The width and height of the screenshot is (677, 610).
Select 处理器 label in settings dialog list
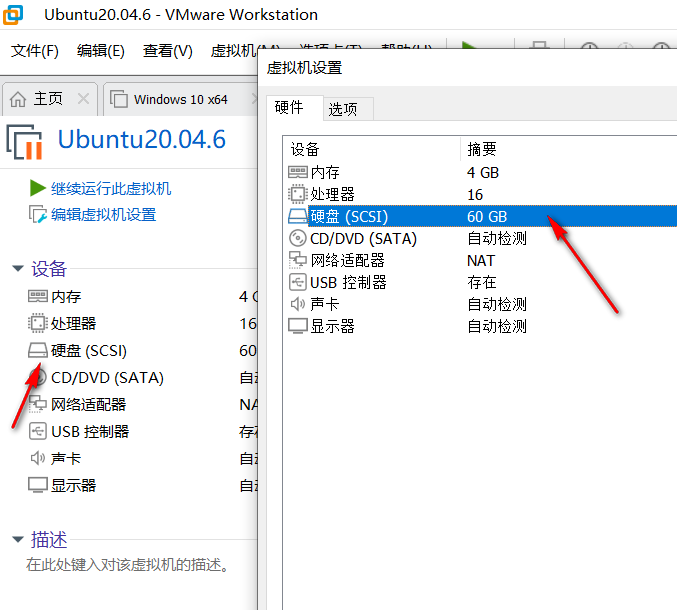(332, 195)
